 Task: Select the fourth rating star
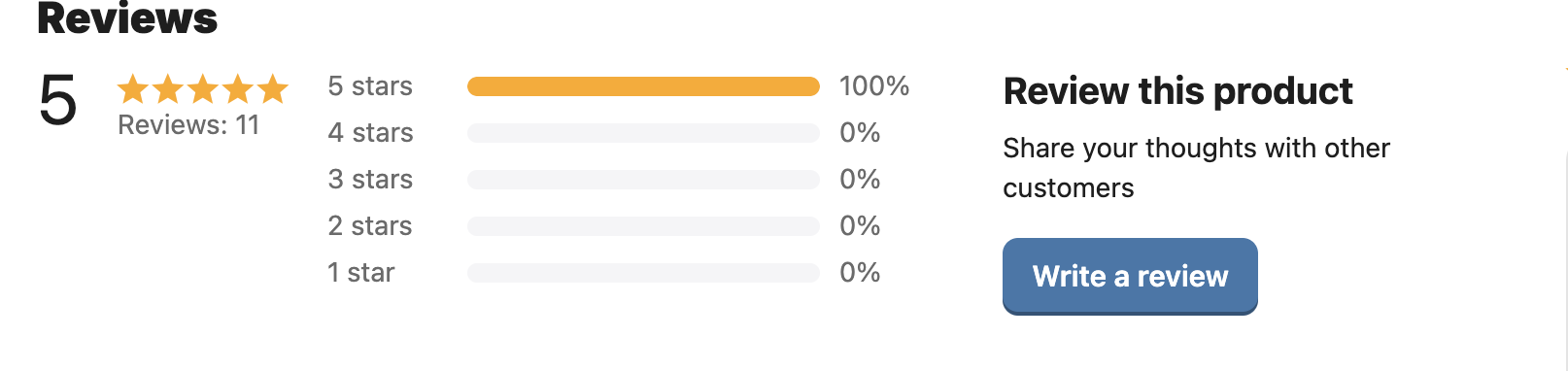pos(238,89)
